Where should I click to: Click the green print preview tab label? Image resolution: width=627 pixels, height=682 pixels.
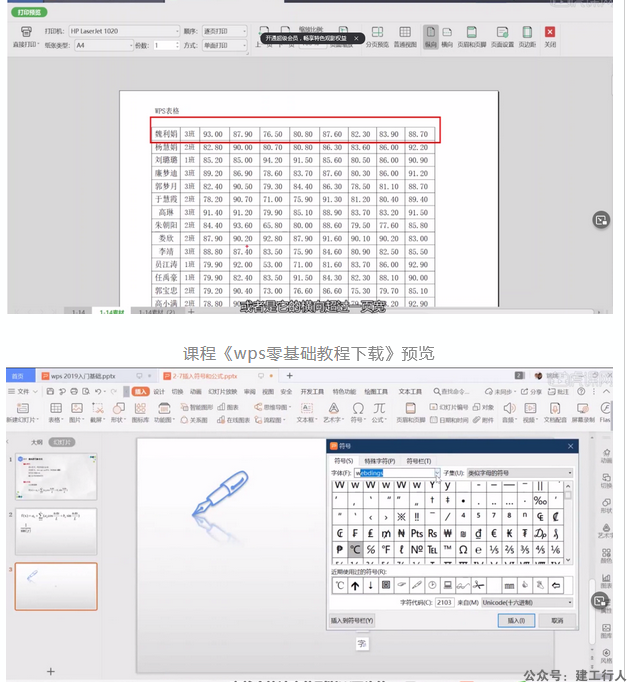(29, 12)
